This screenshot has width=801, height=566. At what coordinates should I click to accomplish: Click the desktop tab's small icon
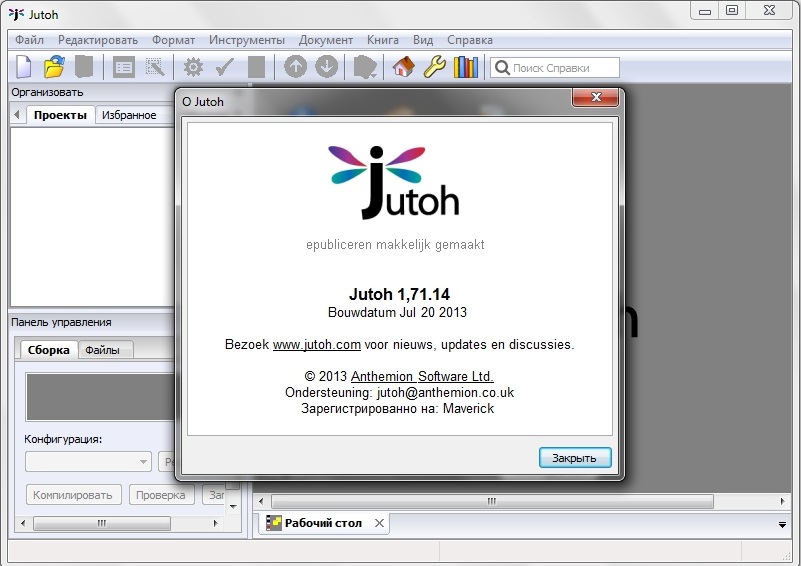(x=274, y=523)
